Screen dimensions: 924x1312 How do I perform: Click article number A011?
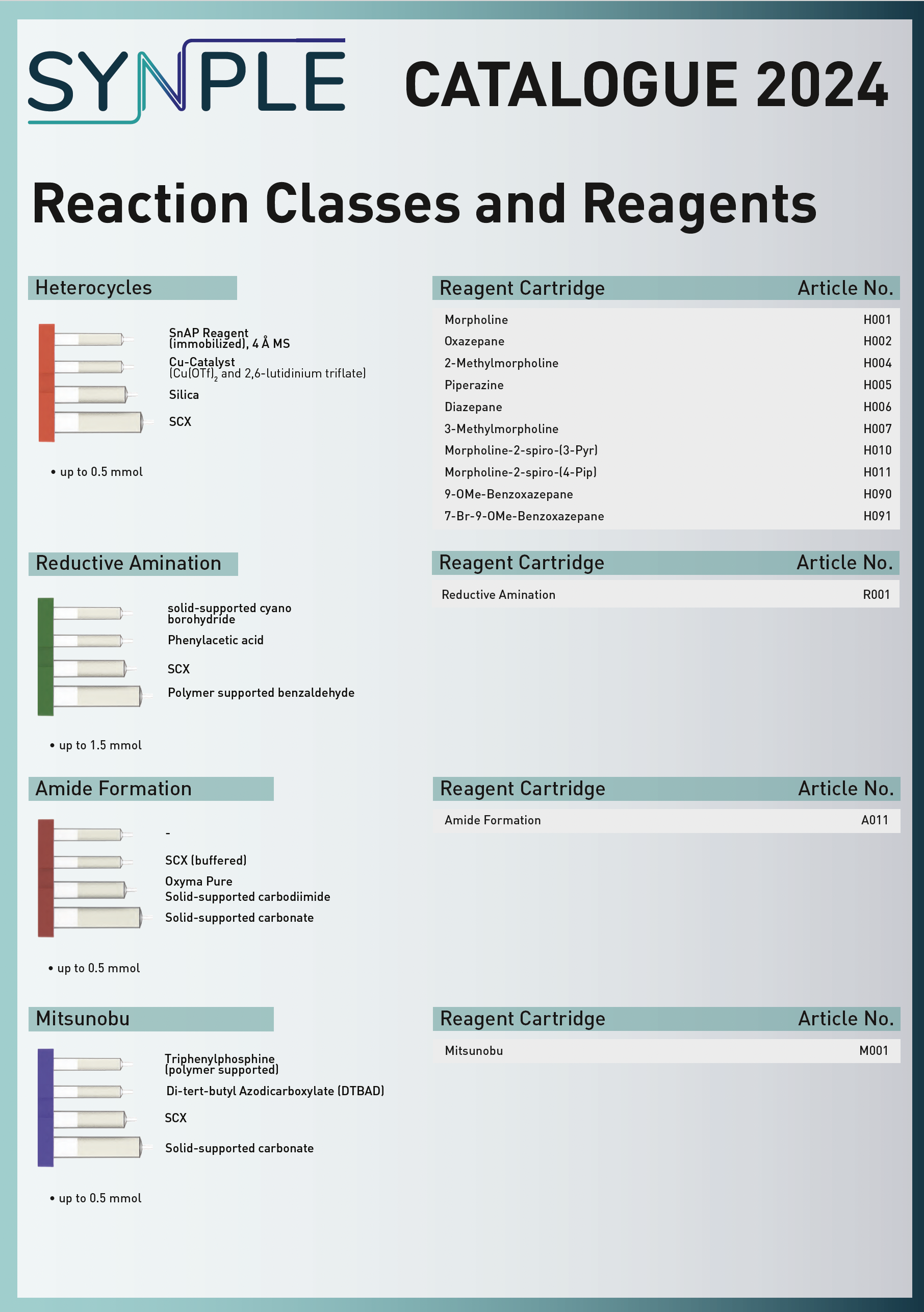tap(875, 820)
